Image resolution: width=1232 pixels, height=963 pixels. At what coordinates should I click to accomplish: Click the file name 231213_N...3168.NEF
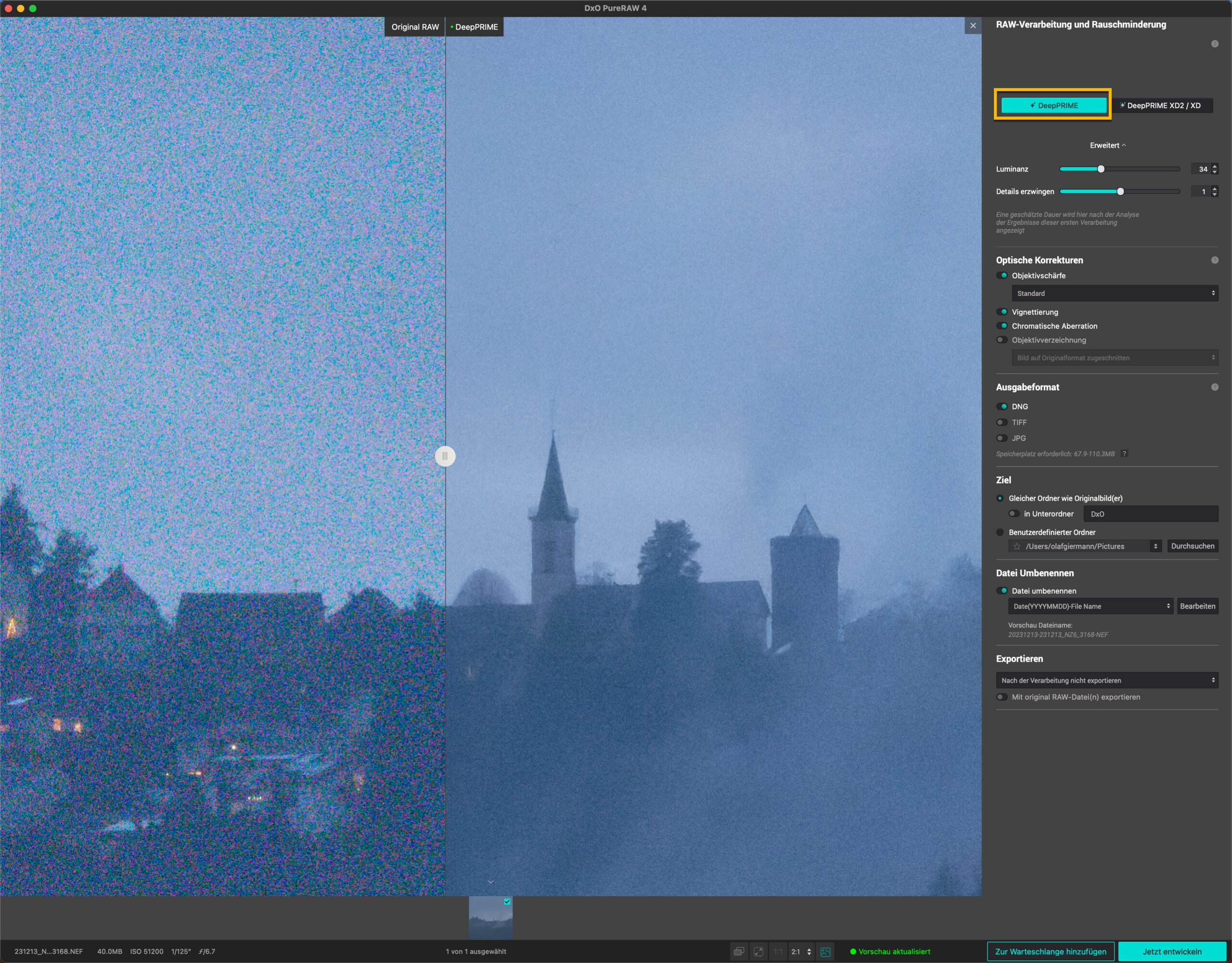click(49, 952)
